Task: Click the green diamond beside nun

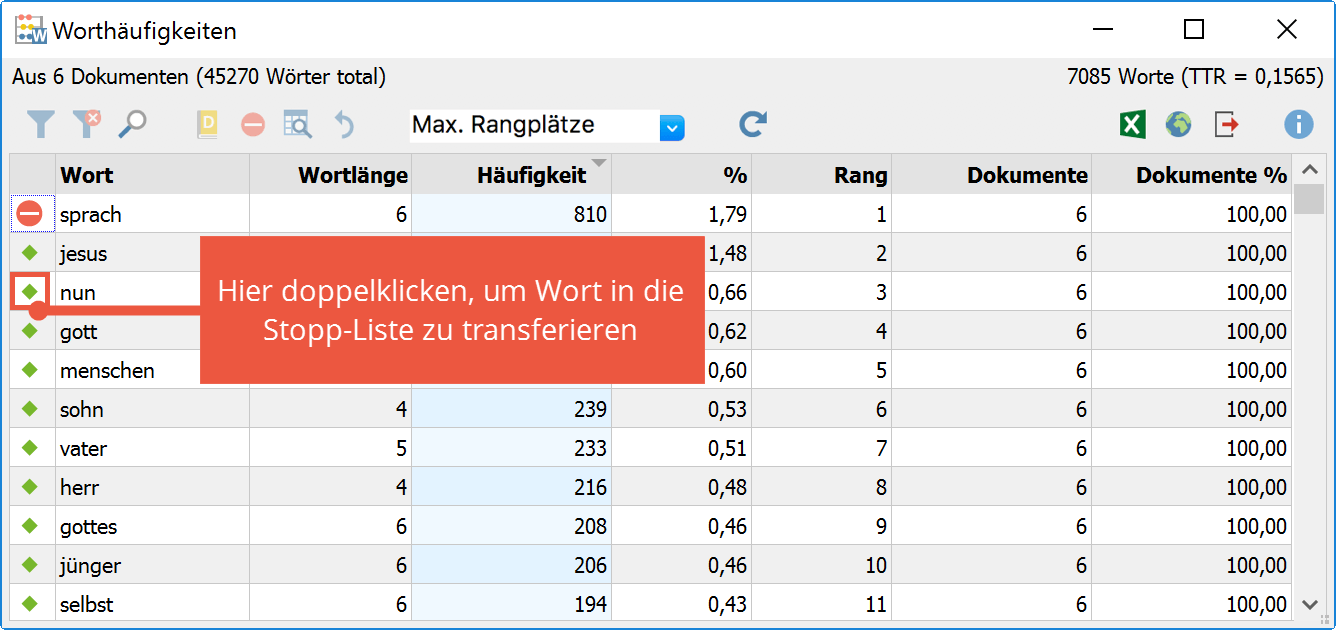Action: click(30, 291)
